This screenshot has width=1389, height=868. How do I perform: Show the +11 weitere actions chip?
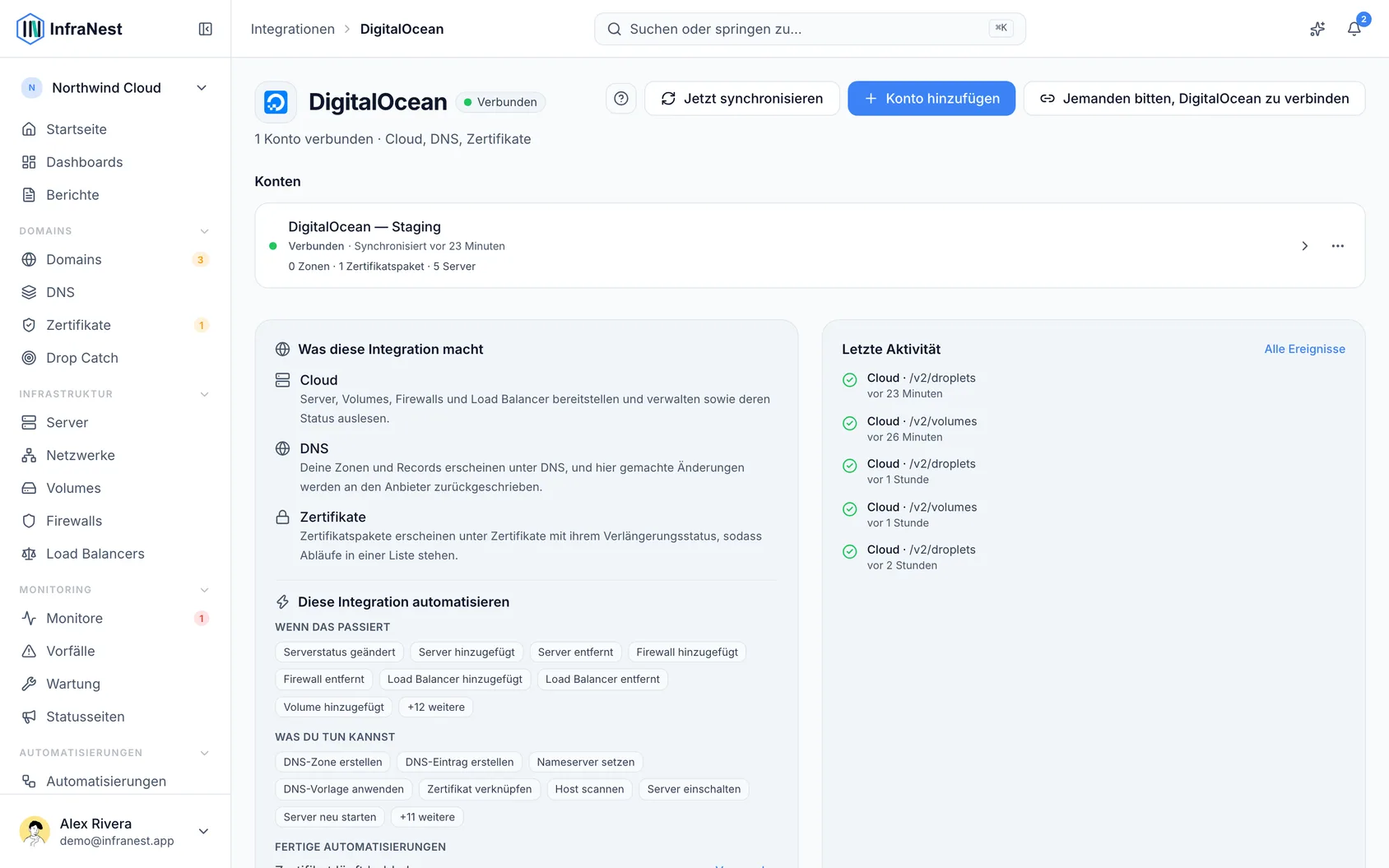(x=427, y=817)
